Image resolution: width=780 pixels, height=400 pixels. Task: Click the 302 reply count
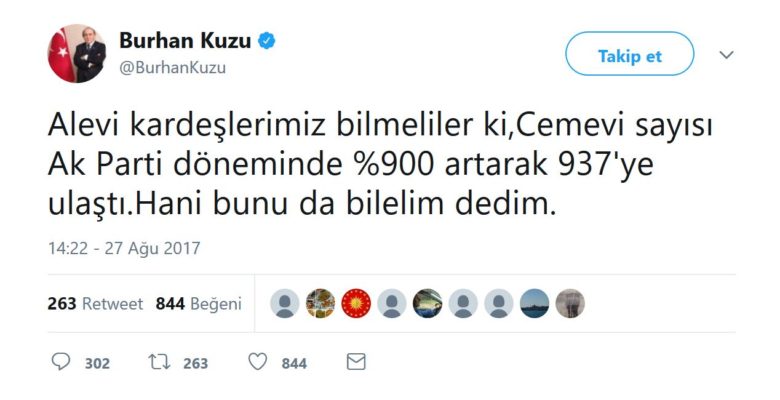click(97, 364)
